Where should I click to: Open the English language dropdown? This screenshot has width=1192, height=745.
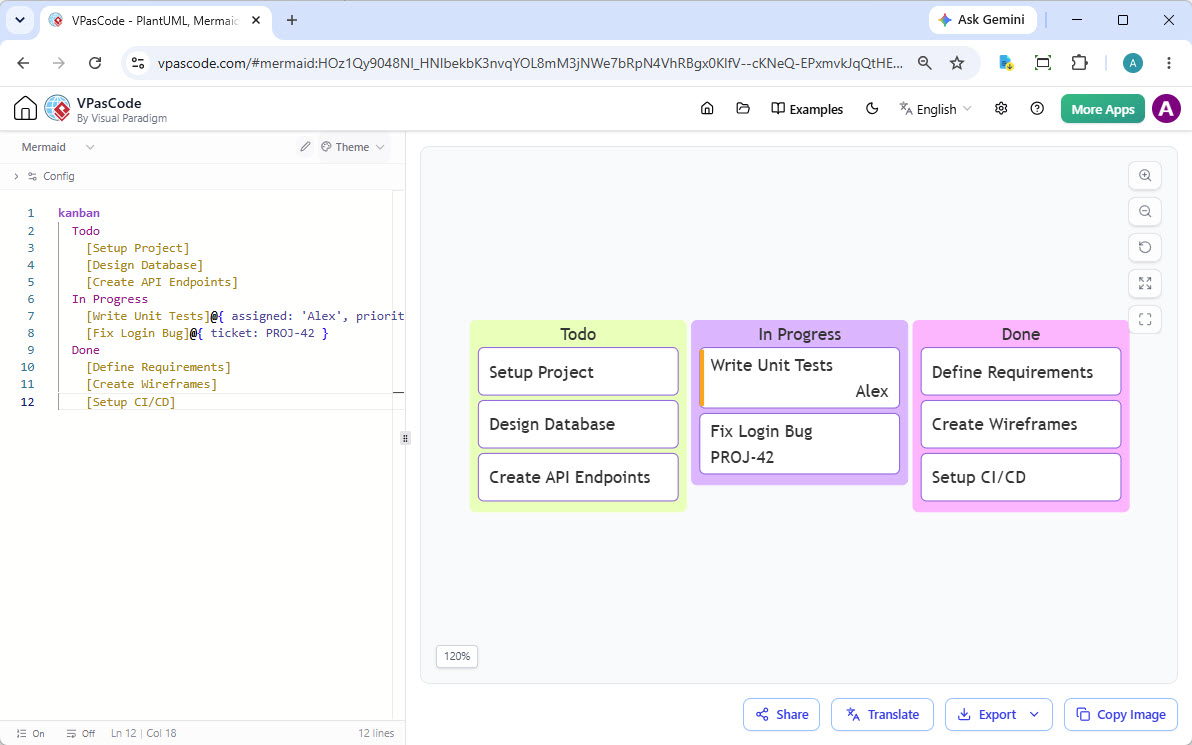pyautogui.click(x=936, y=109)
